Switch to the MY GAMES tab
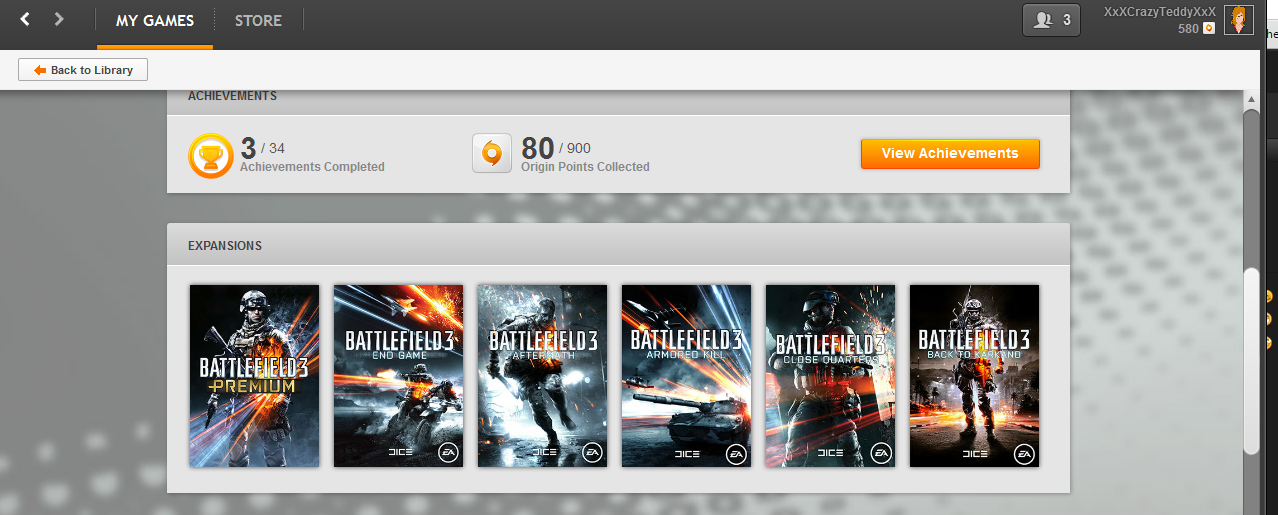Viewport: 1278px width, 515px height. click(155, 20)
